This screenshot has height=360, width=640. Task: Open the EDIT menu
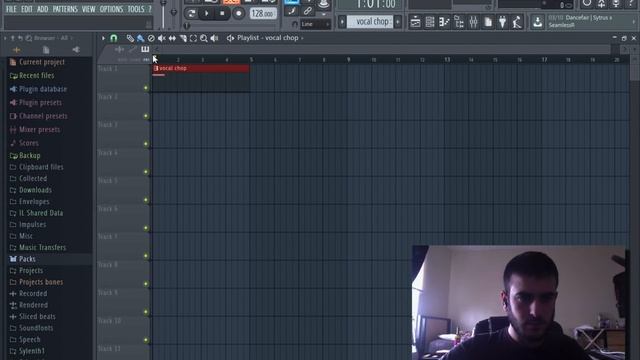(x=27, y=9)
